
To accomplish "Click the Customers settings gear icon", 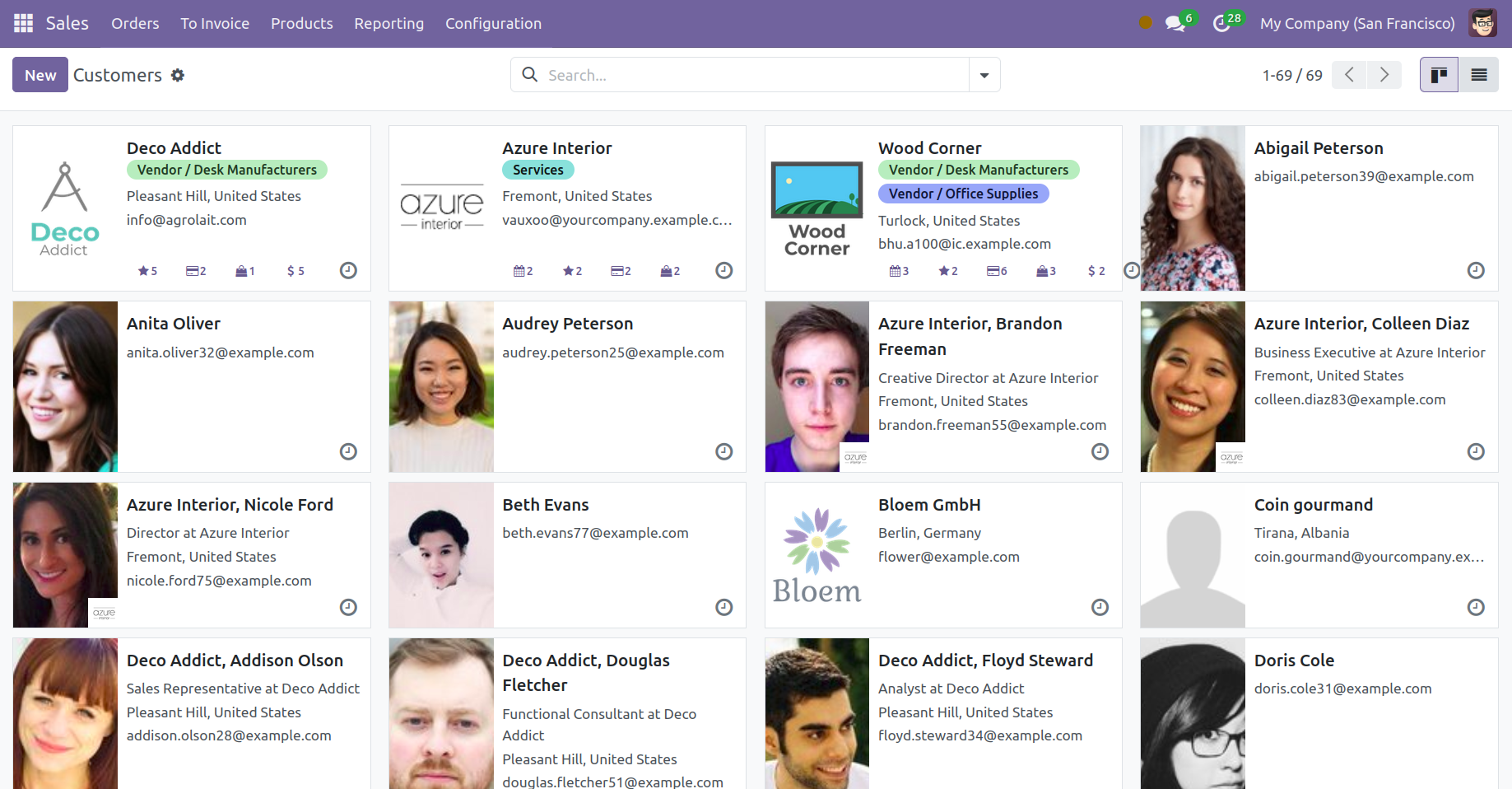I will click(178, 75).
